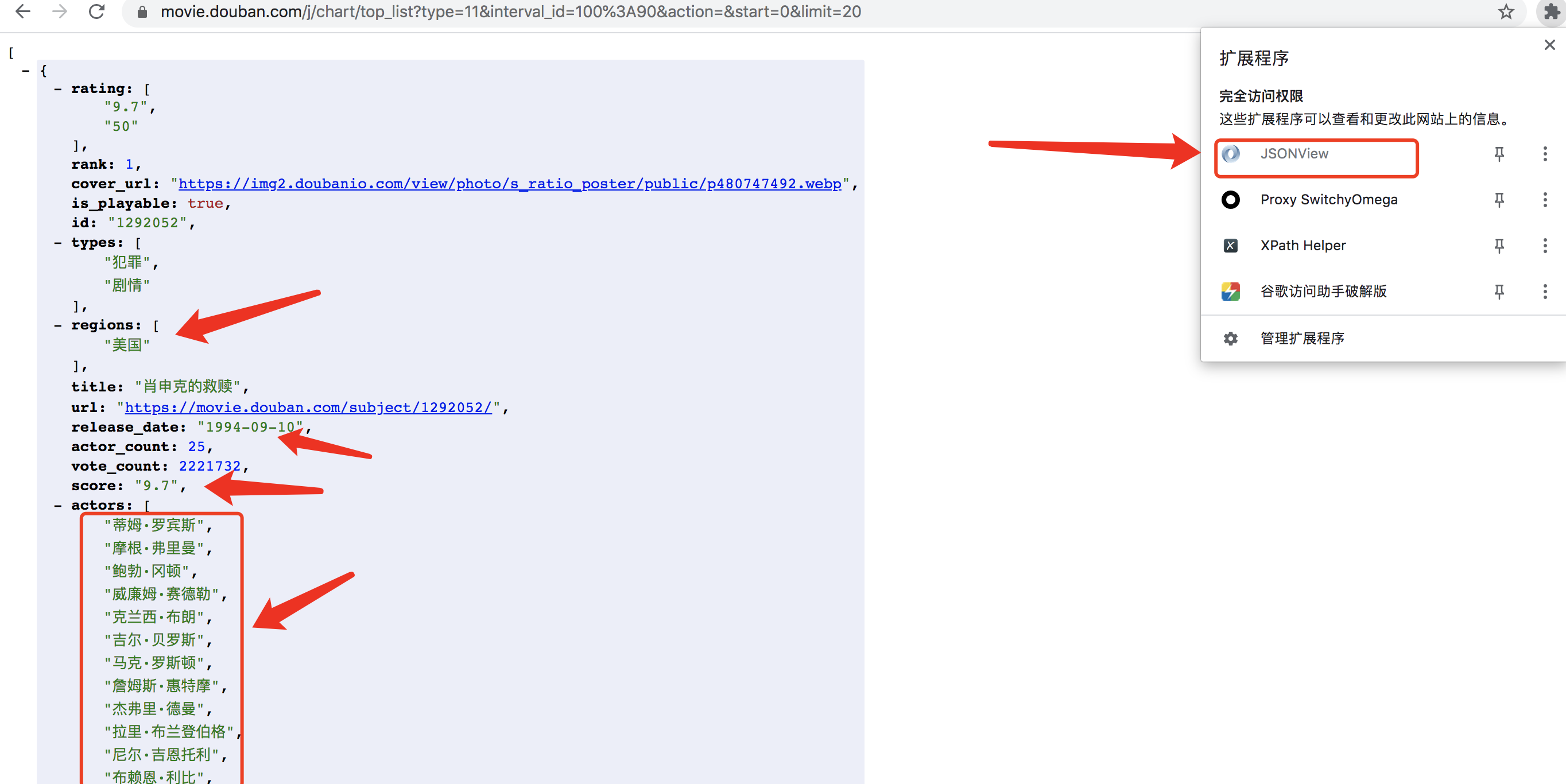This screenshot has height=784, width=1566.
Task: Open the cover_url poster image link
Action: click(509, 184)
